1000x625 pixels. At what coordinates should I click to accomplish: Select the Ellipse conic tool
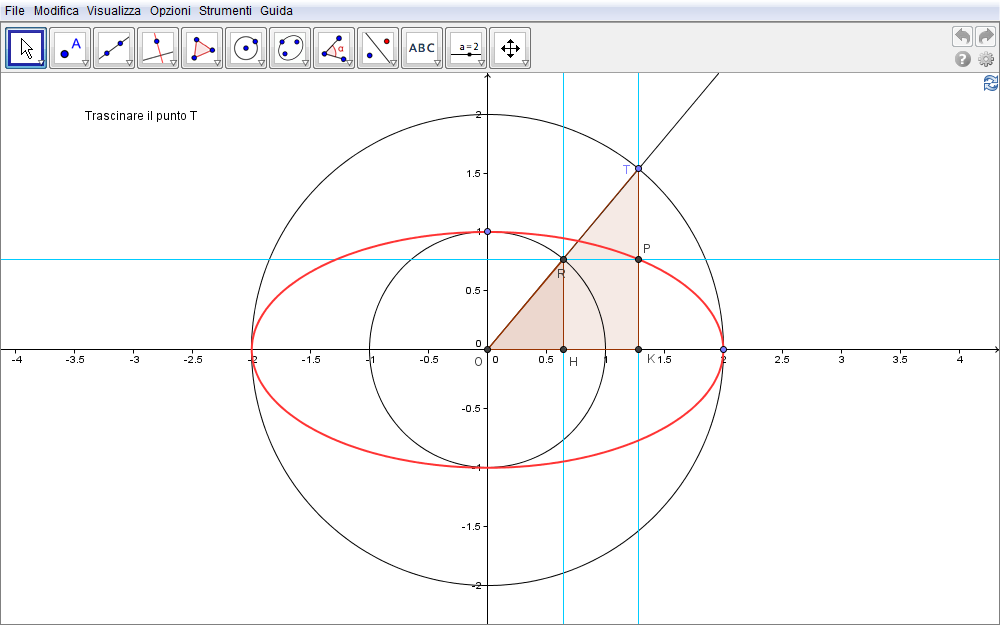coord(290,47)
